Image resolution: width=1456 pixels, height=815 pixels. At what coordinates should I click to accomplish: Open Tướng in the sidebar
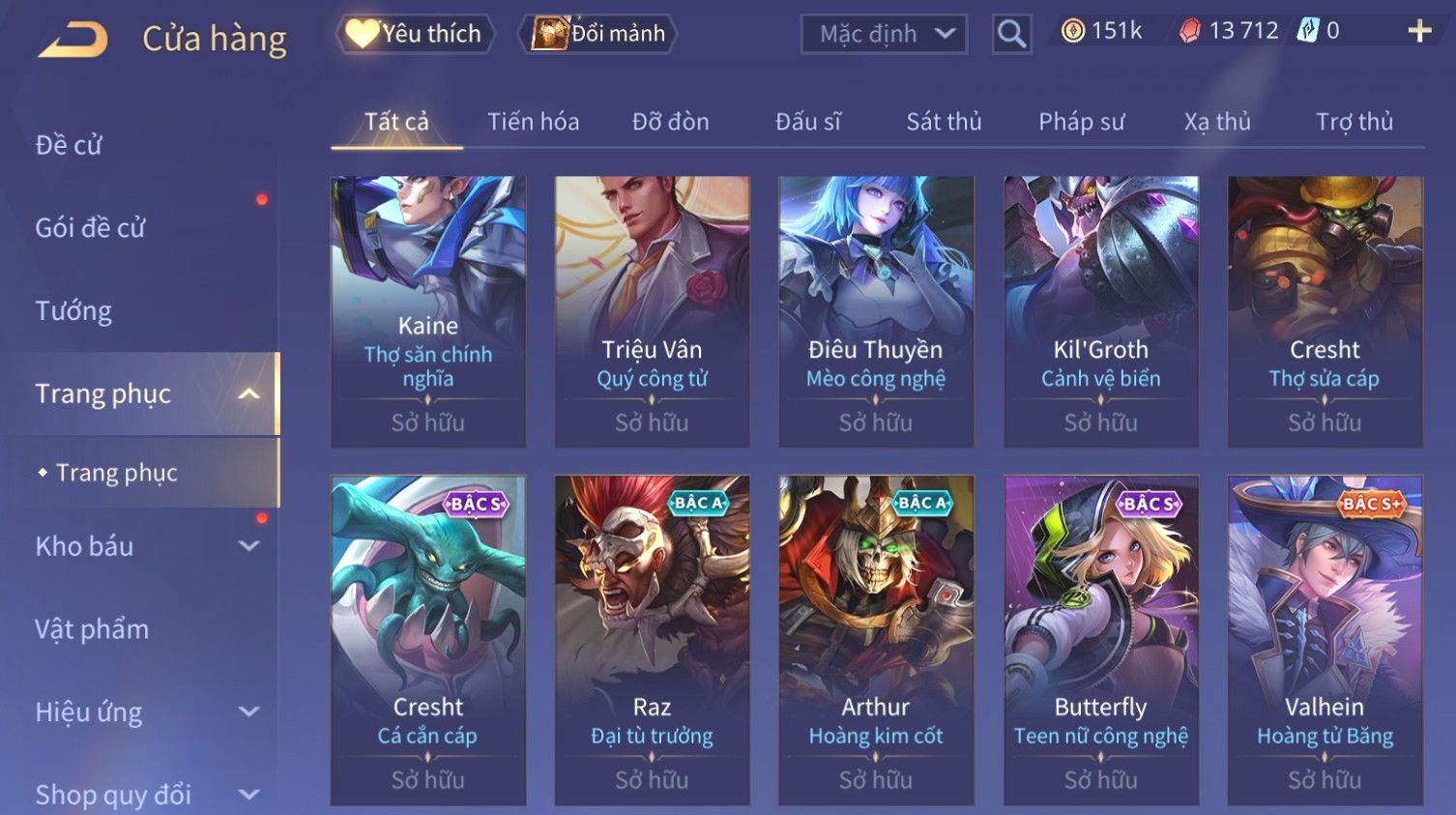73,311
